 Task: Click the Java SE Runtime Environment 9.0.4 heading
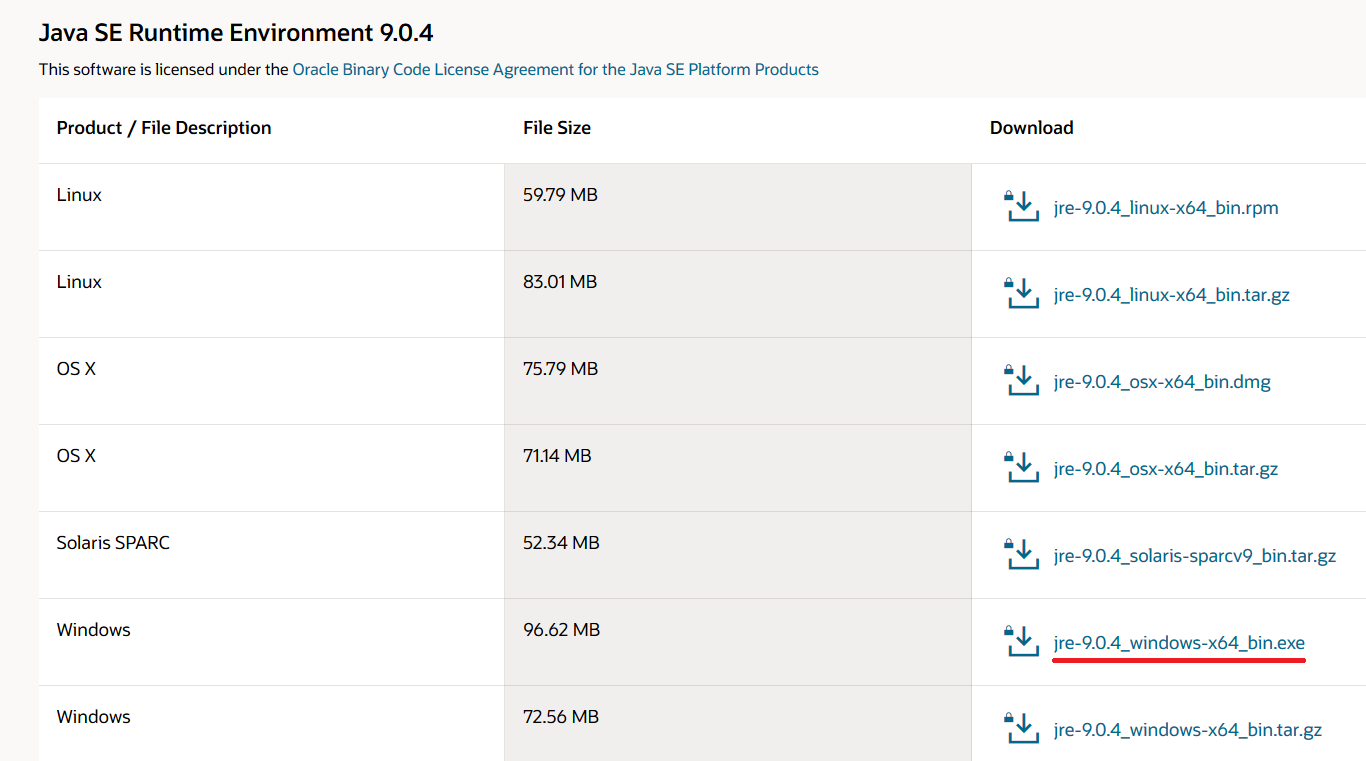pos(236,33)
